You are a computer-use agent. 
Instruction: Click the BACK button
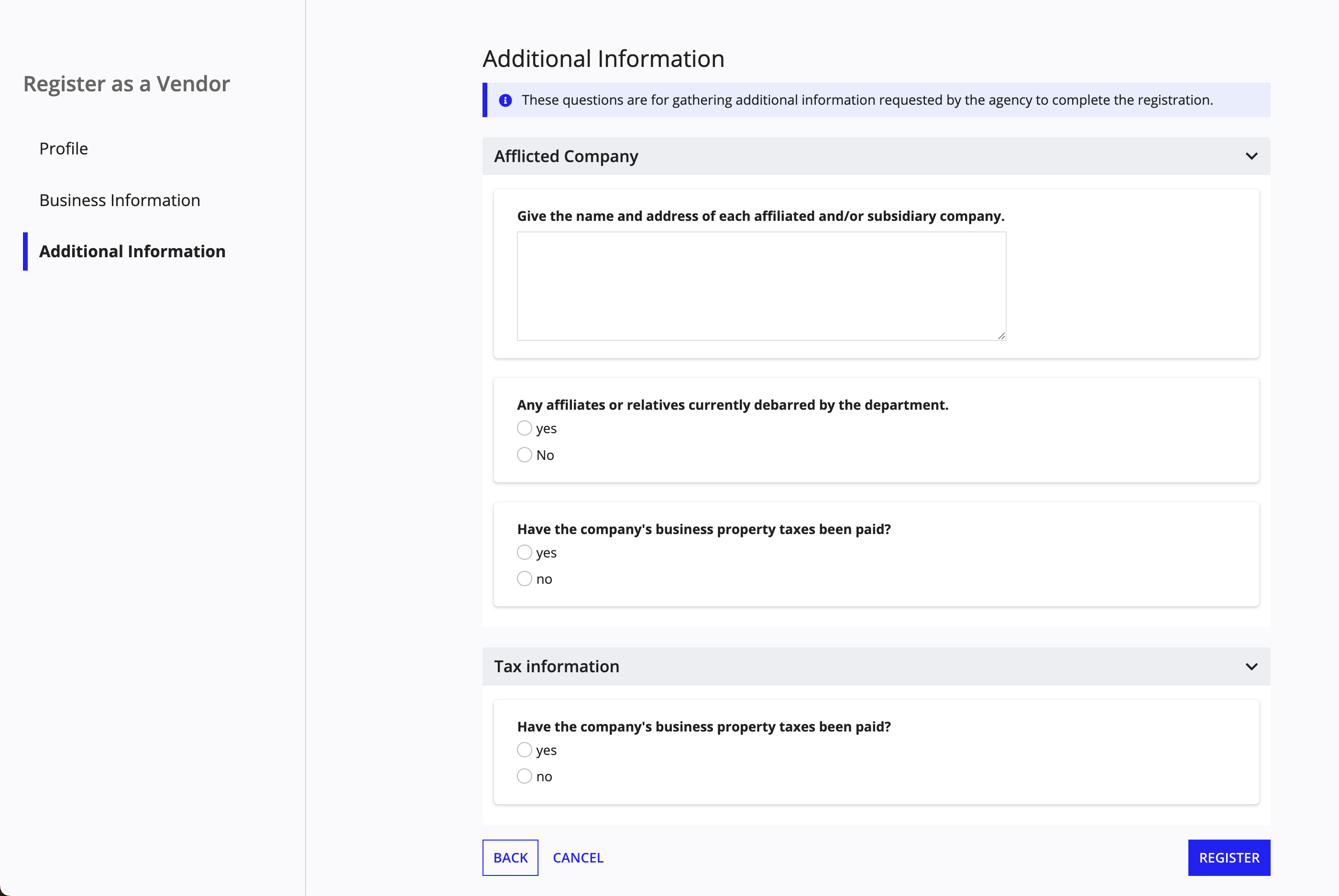point(510,857)
